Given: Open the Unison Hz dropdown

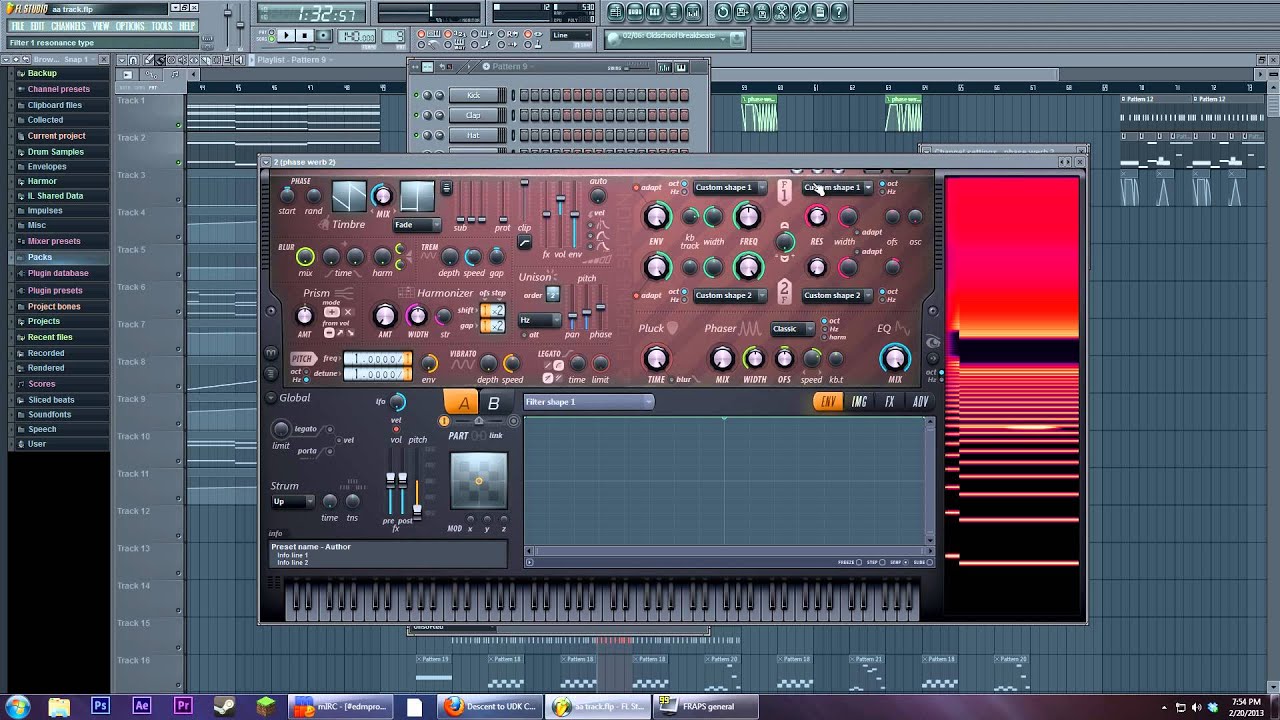Looking at the screenshot, I should (x=539, y=320).
